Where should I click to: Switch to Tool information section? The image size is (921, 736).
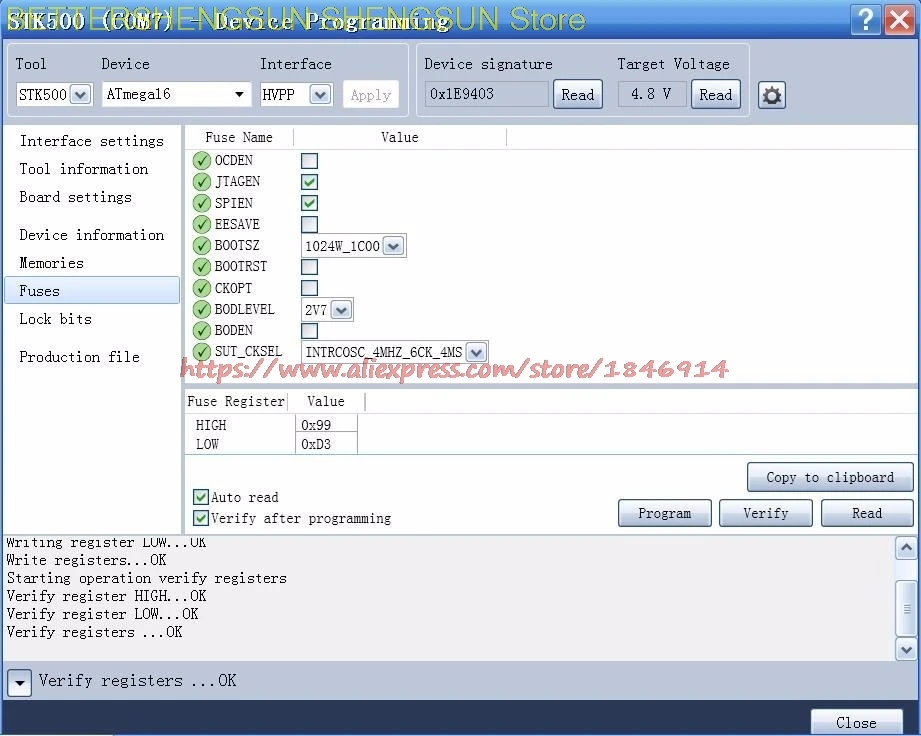[x=83, y=169]
